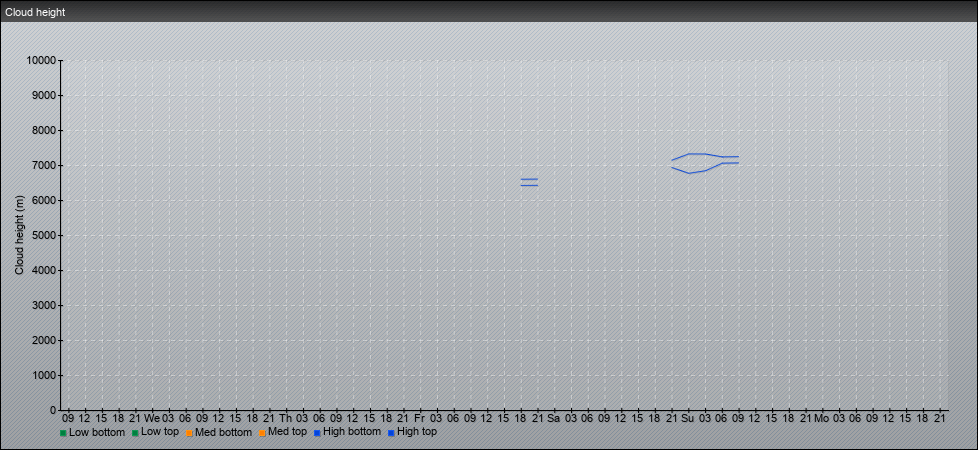
Task: Click the 5000 y-axis label
Action: pos(44,235)
